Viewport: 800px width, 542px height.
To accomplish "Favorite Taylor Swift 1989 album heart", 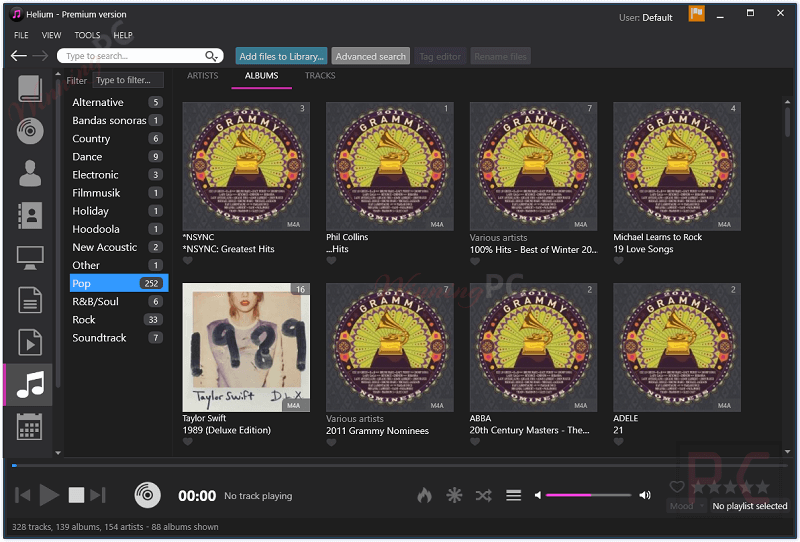I will tap(188, 442).
